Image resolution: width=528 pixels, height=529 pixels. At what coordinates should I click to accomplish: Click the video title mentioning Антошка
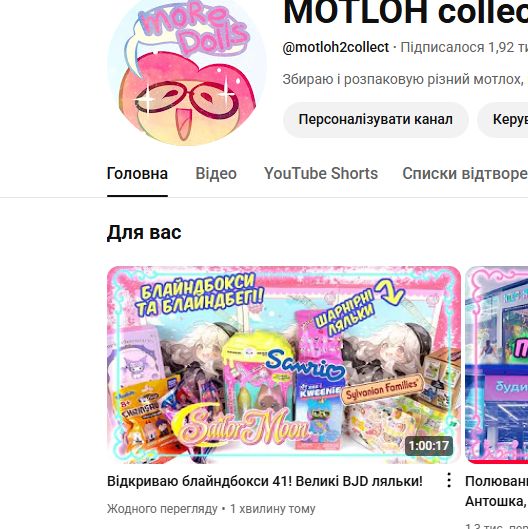[496, 491]
